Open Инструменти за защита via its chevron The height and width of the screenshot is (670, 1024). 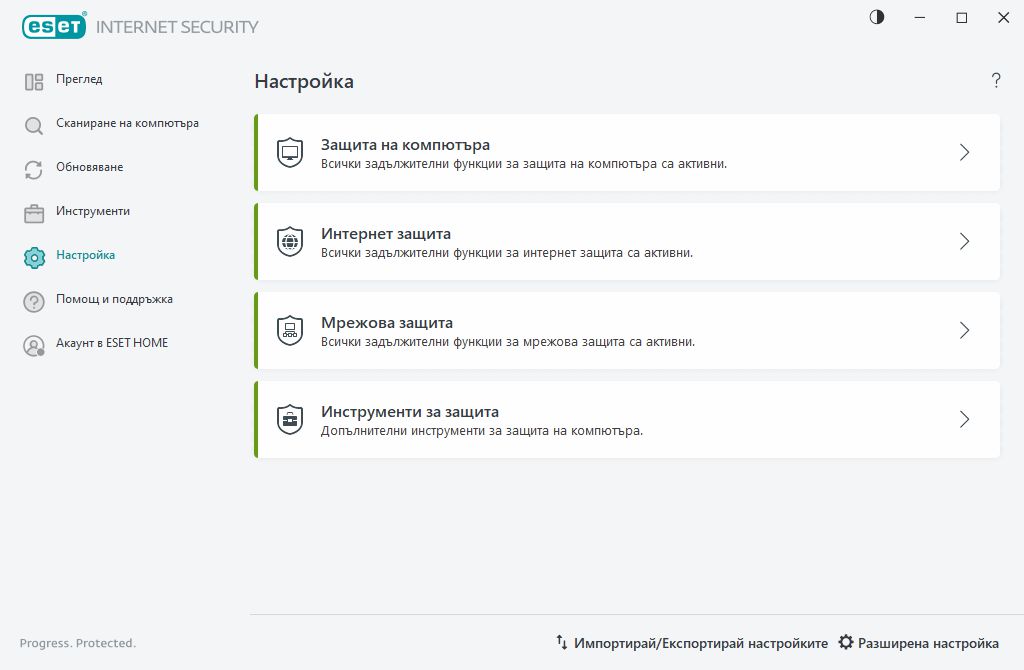(x=964, y=419)
